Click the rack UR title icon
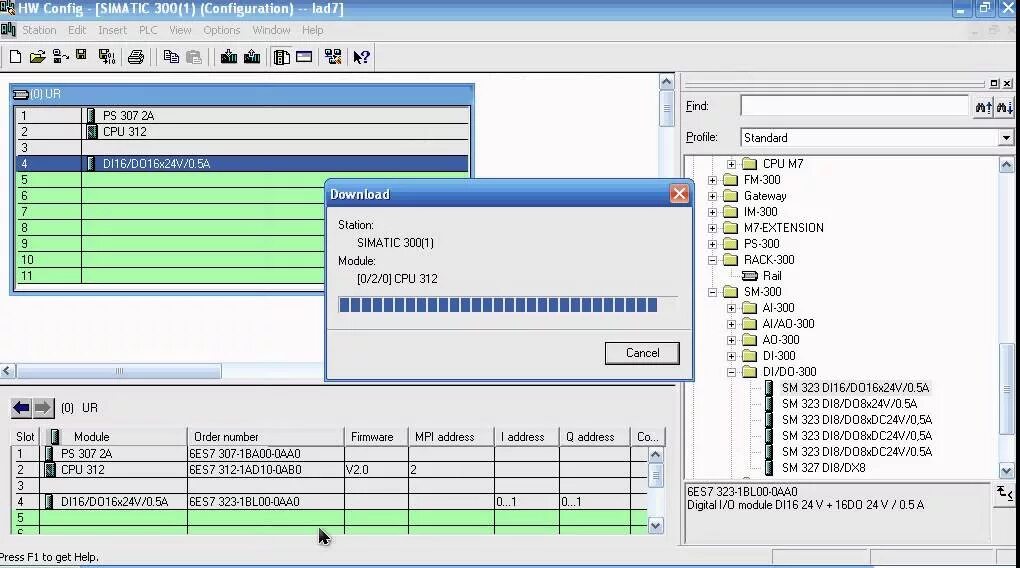This screenshot has width=1020, height=568. tap(21, 94)
